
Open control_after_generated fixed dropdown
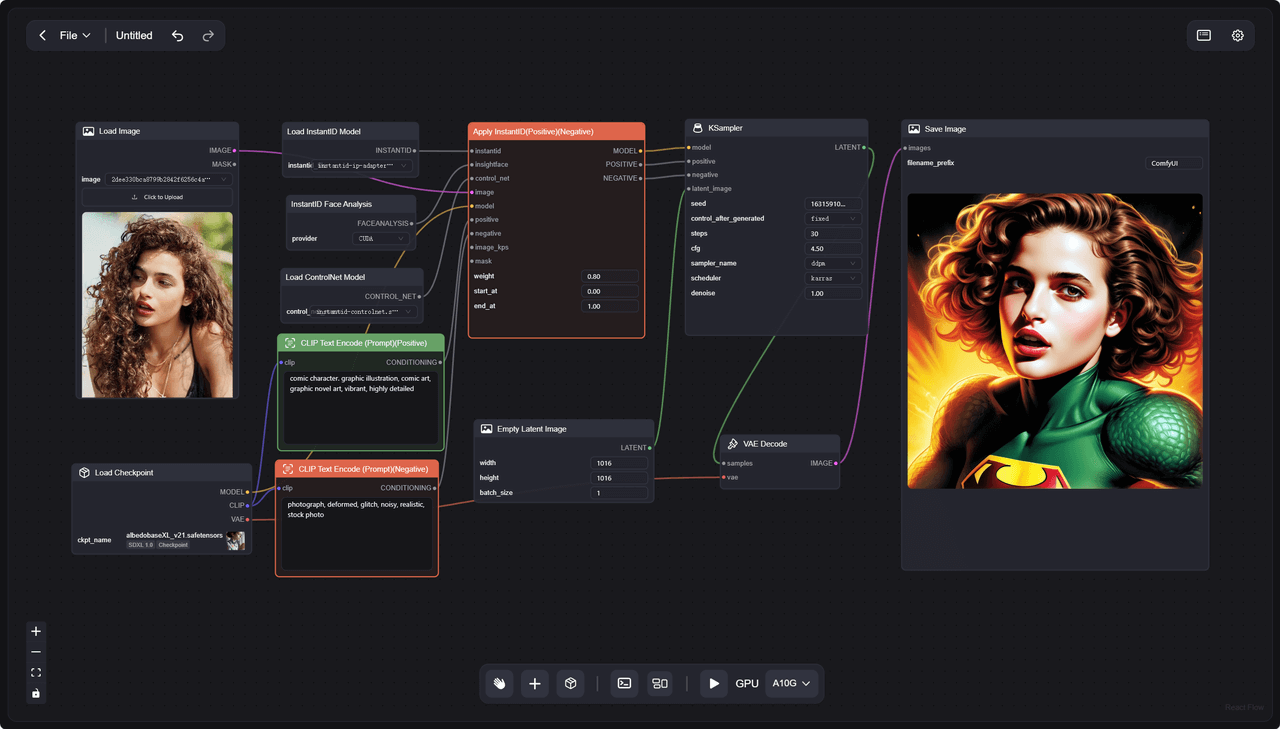pos(834,218)
